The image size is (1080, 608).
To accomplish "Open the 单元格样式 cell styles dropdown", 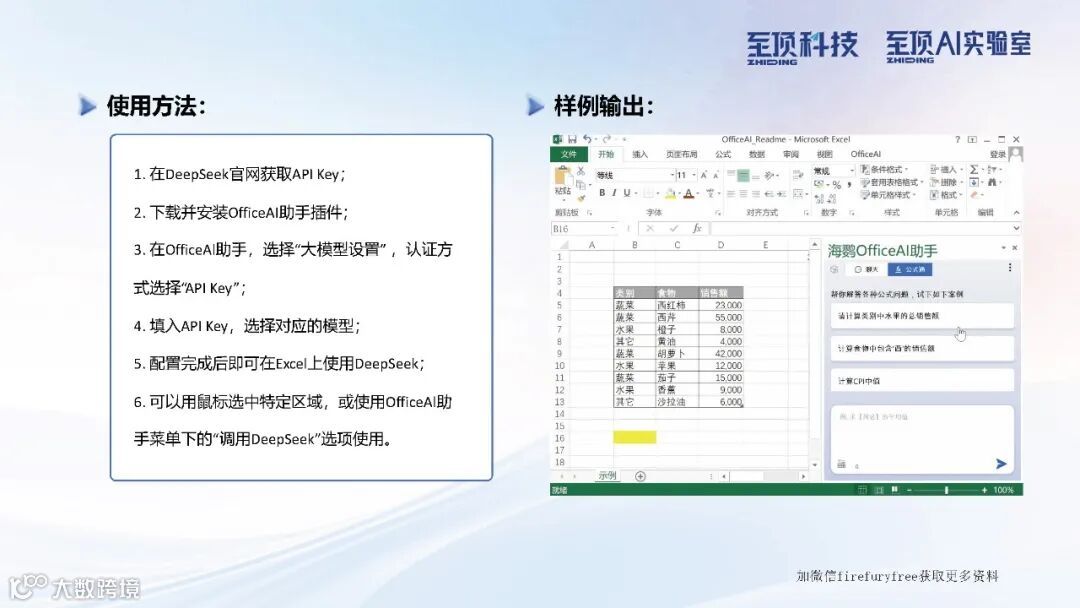I will (x=889, y=195).
